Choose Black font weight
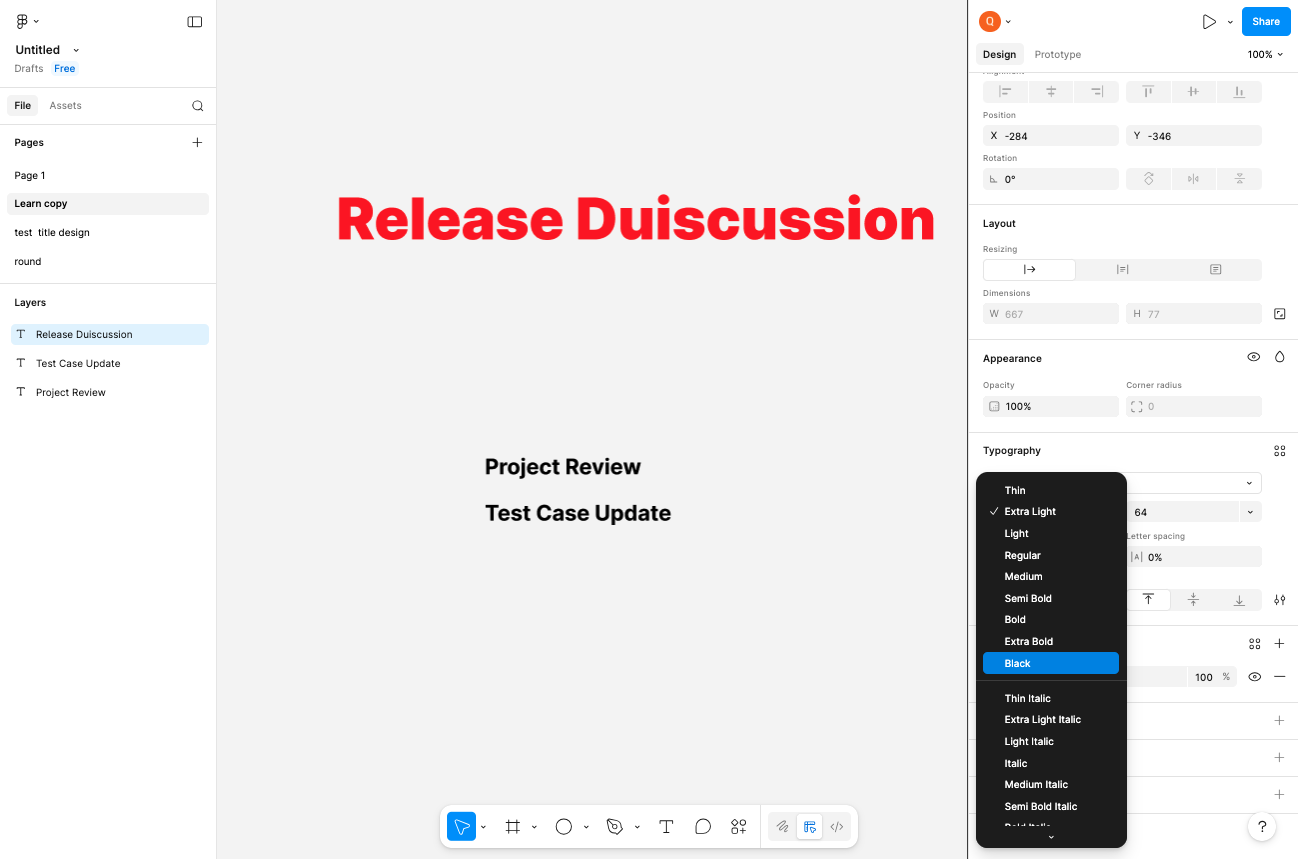The width and height of the screenshot is (1298, 859). (x=1051, y=663)
